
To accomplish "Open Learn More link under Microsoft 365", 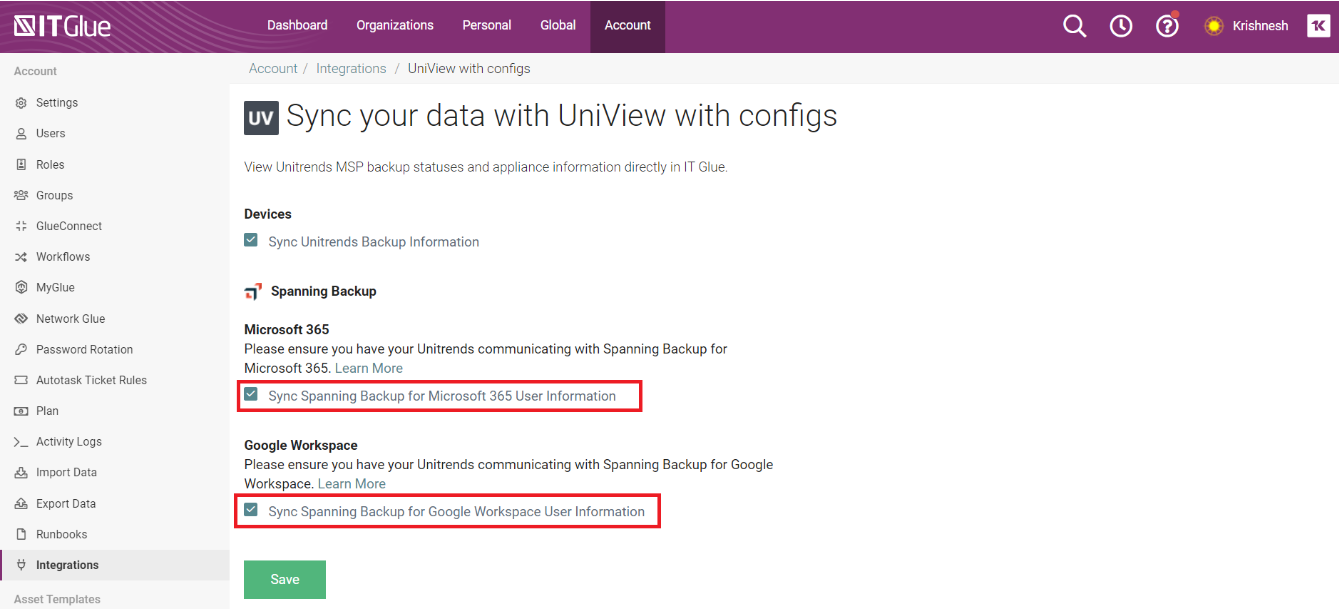I will pos(369,368).
